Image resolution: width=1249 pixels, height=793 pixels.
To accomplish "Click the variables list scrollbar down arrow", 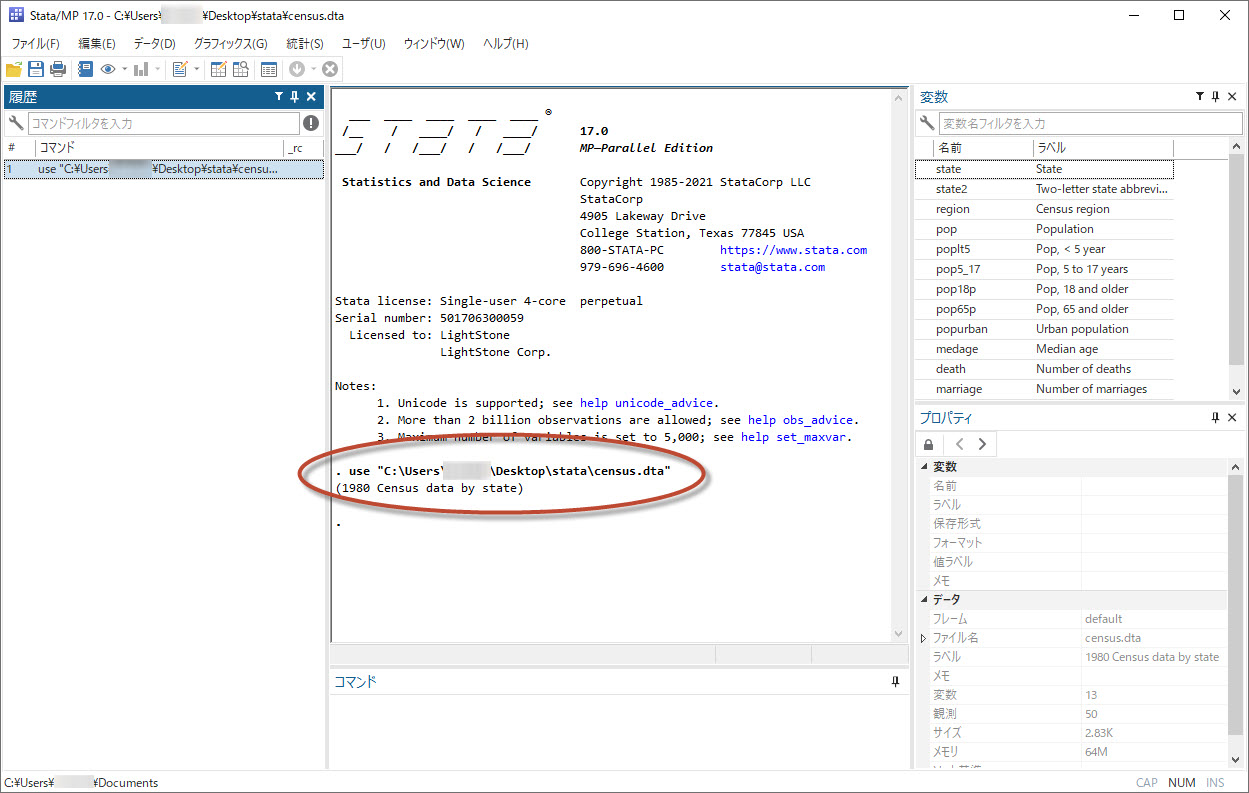I will click(x=1237, y=391).
